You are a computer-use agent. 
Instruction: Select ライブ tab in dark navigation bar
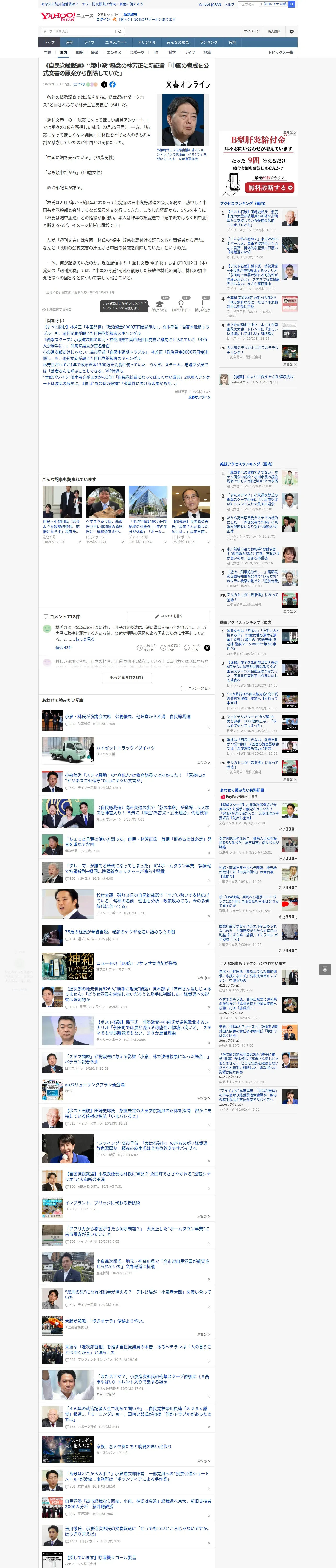coord(89,43)
